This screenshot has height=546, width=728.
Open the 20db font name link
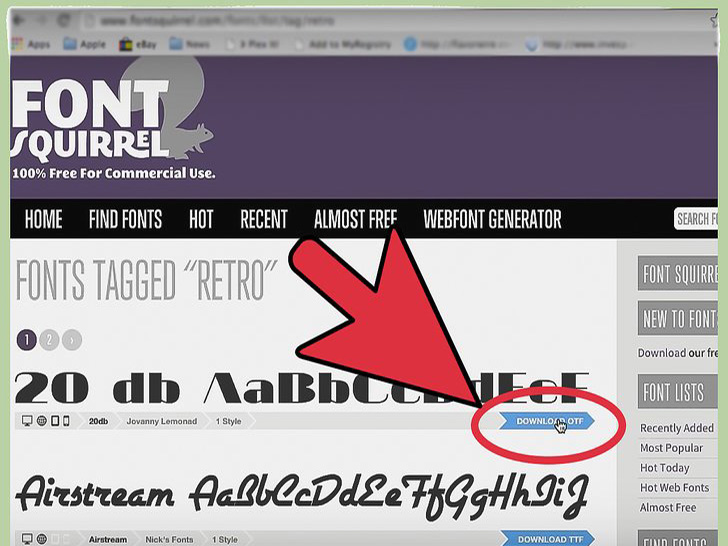98,422
